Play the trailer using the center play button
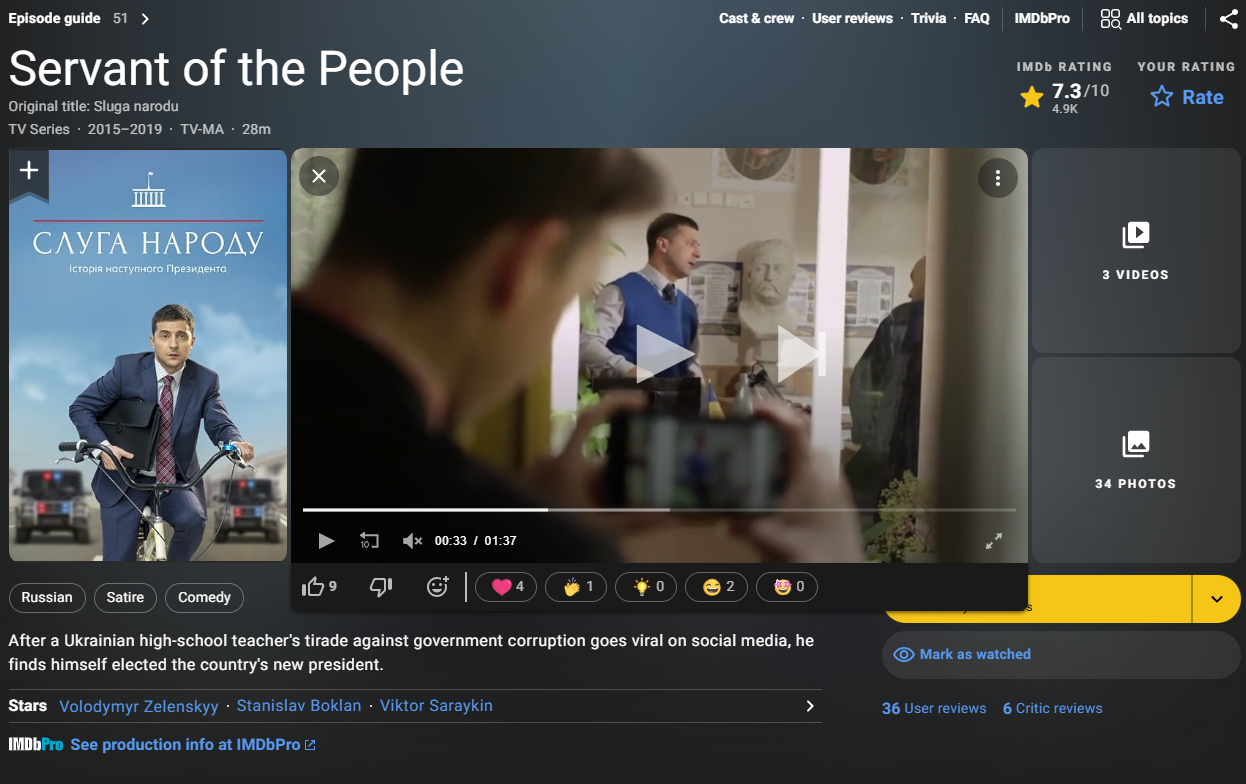Viewport: 1246px width, 784px height. coord(664,354)
